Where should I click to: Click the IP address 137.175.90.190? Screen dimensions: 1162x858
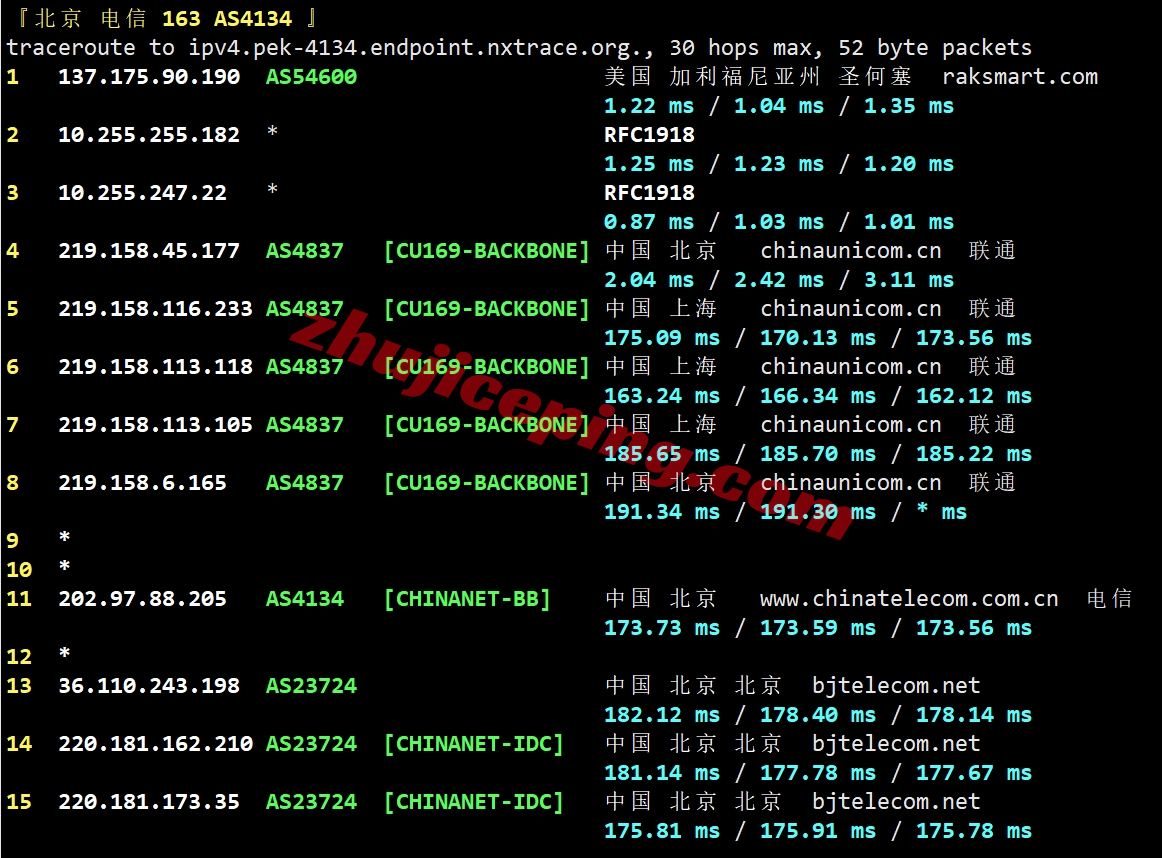149,77
